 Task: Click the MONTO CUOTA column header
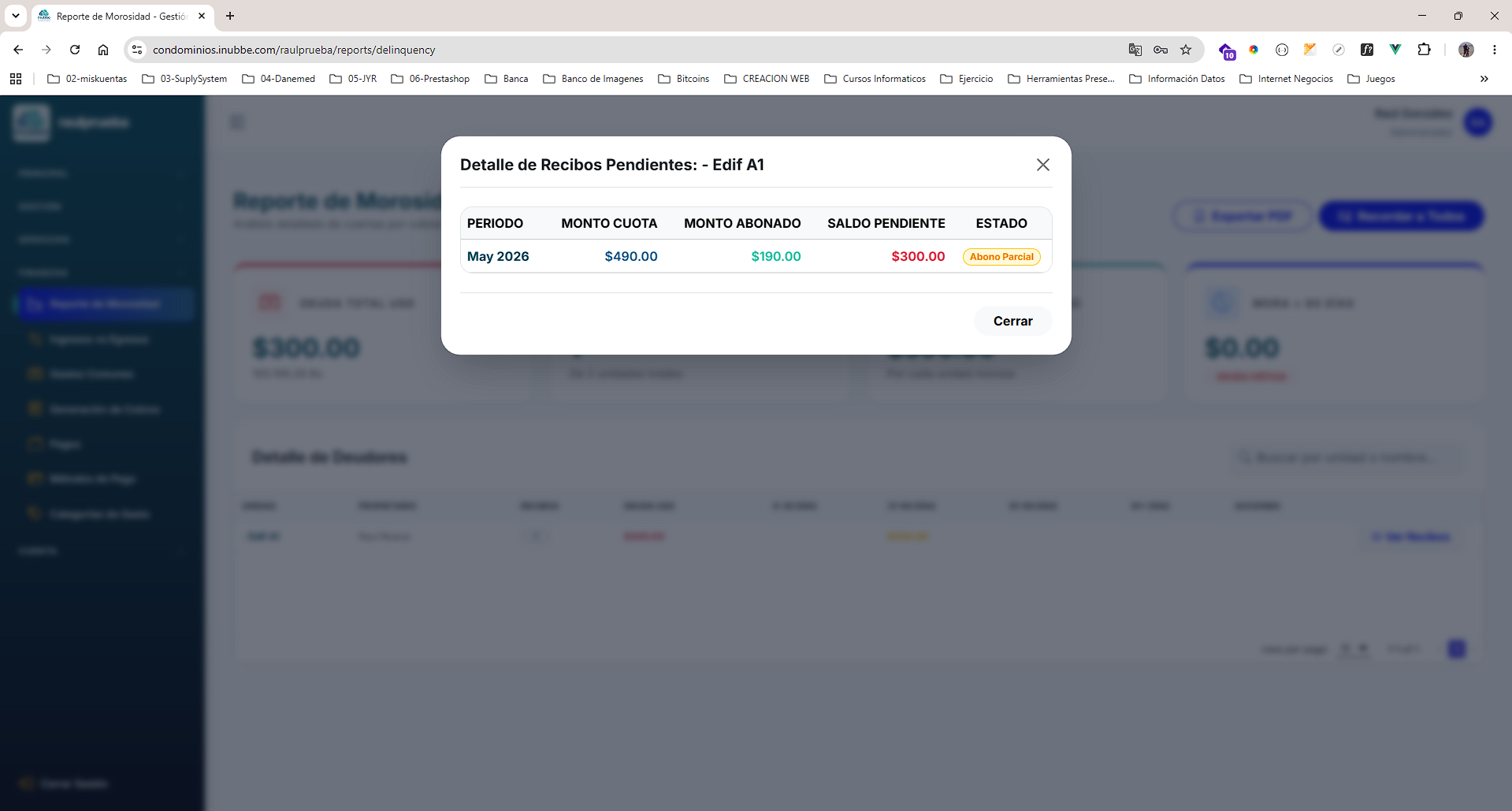click(x=609, y=223)
